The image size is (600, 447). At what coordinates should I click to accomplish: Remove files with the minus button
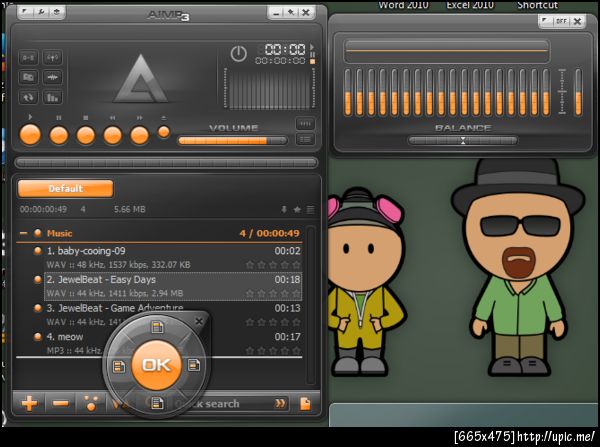click(60, 403)
